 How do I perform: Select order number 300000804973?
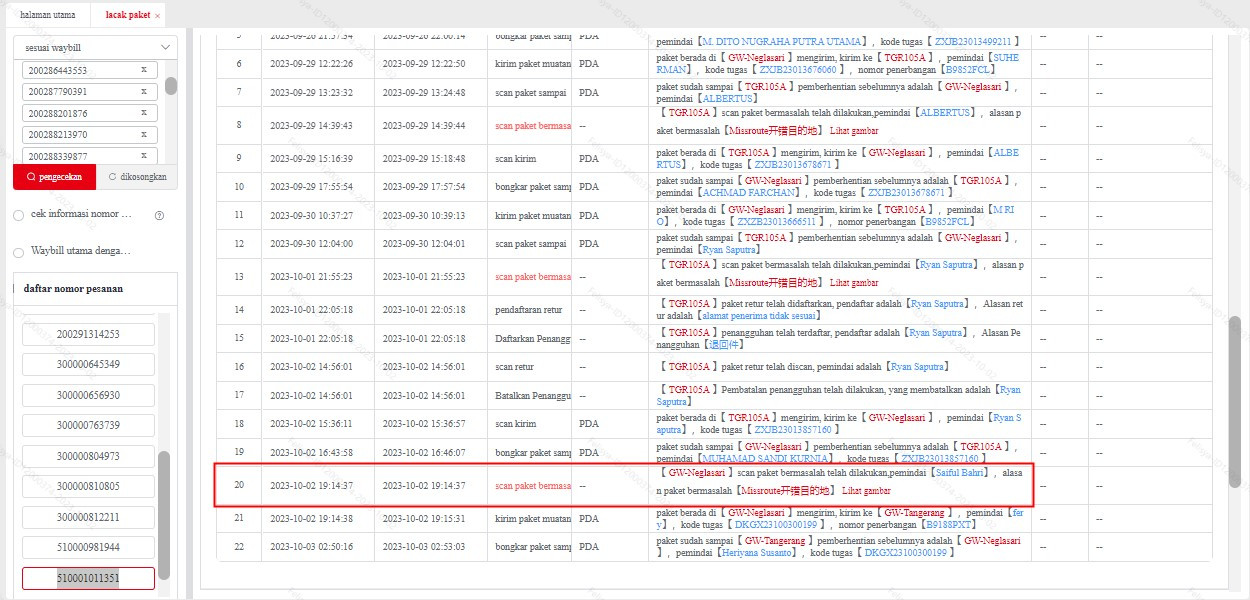pyautogui.click(x=88, y=456)
